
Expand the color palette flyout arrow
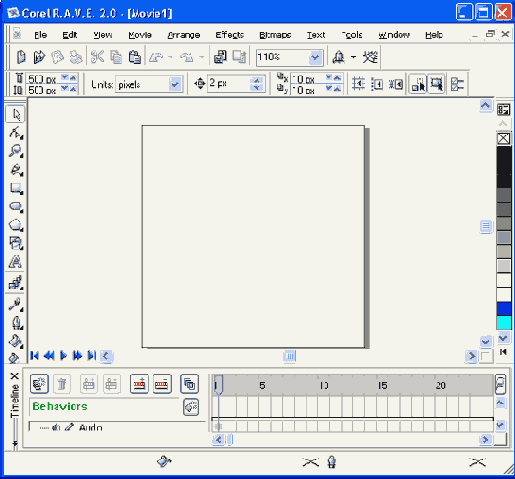503,352
